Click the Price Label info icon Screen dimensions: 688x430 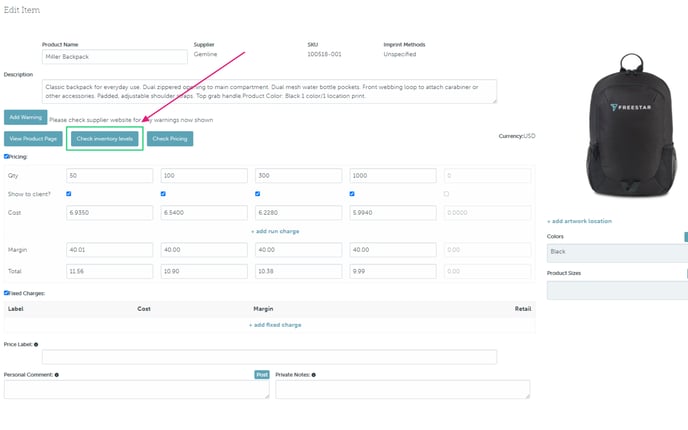37,344
